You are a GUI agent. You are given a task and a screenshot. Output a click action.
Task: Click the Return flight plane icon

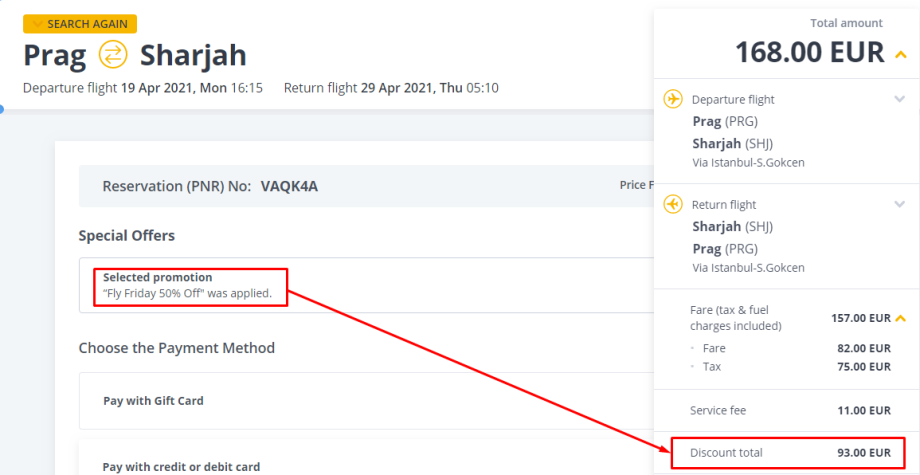point(673,205)
